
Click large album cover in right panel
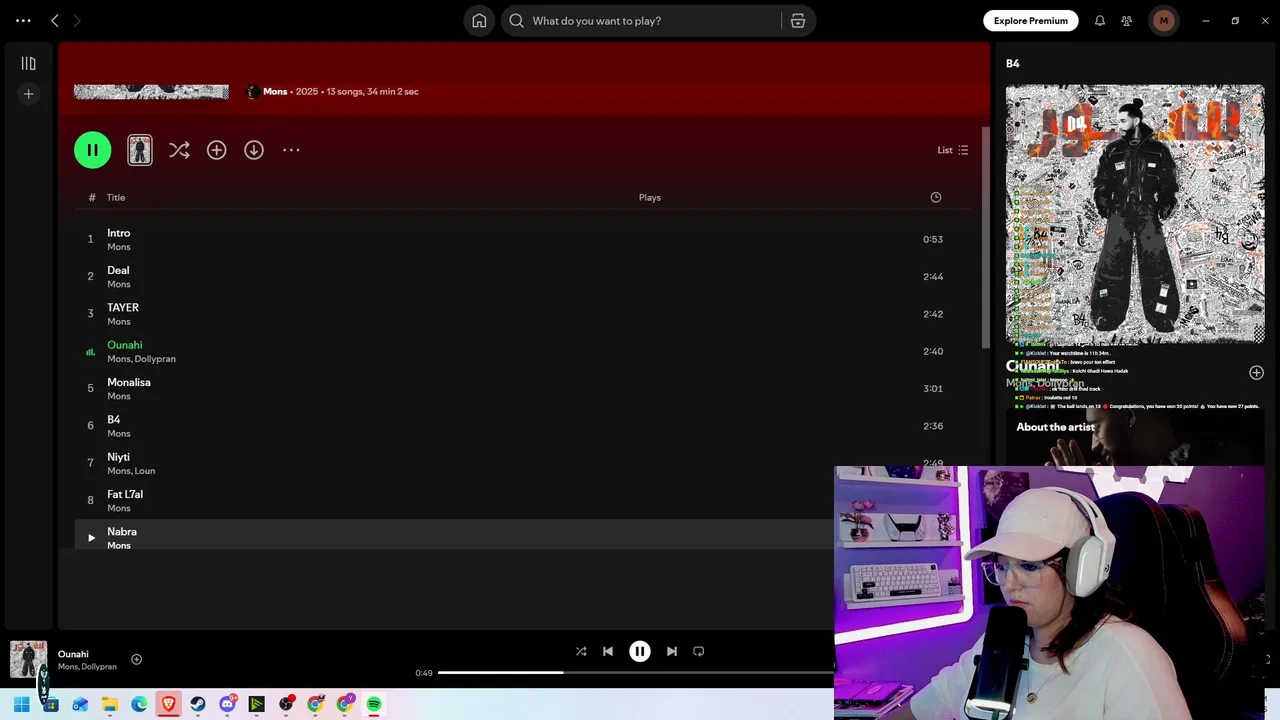1135,214
